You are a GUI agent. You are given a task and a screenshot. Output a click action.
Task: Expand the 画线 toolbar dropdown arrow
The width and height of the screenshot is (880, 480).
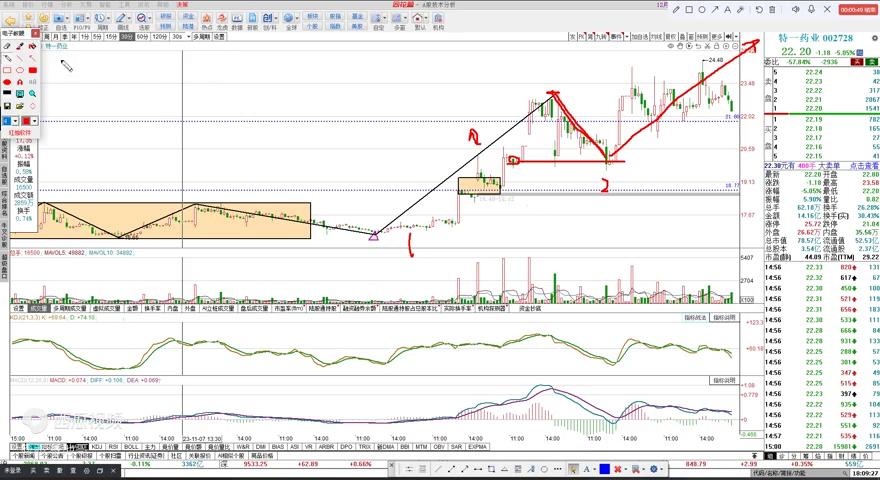click(129, 19)
